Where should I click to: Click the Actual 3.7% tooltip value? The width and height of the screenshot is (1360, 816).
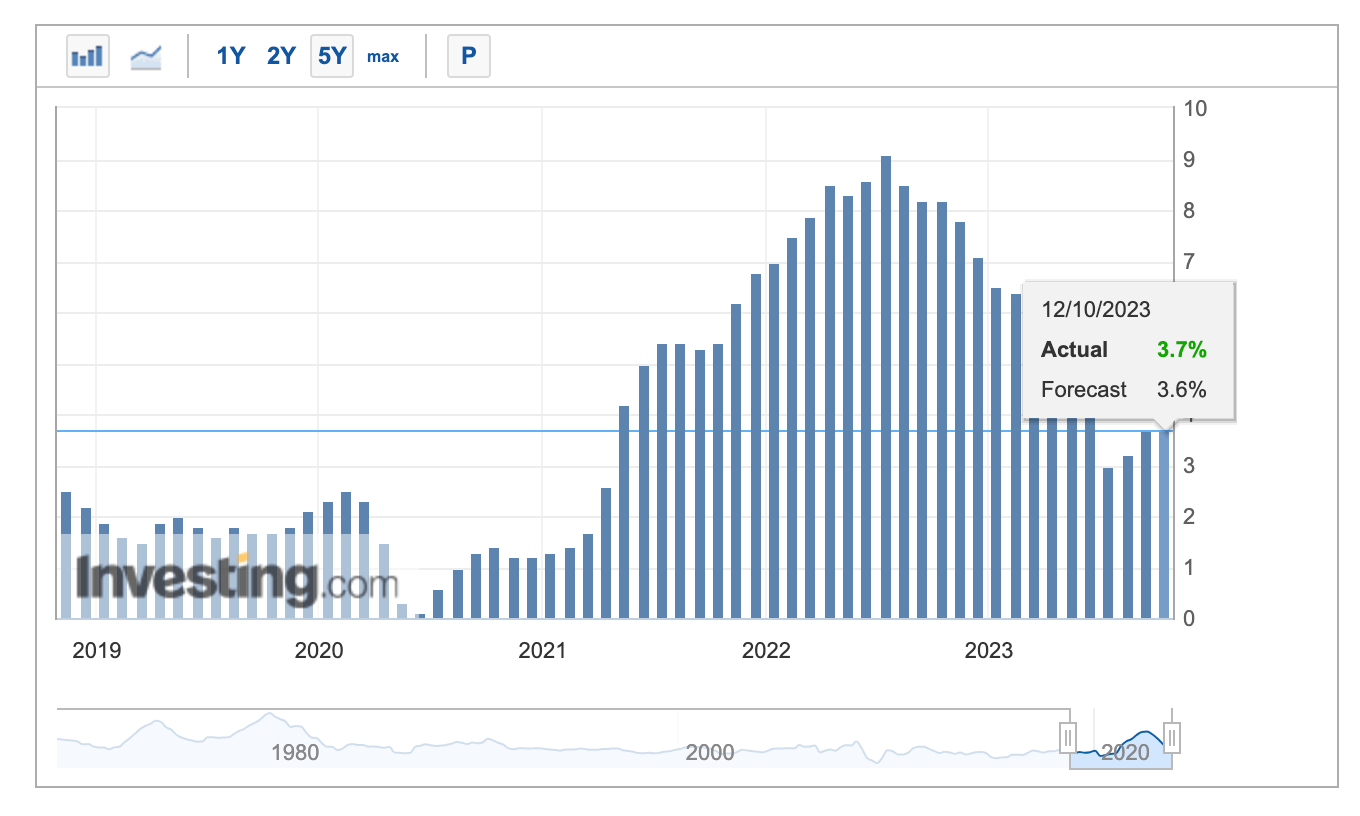(1182, 350)
